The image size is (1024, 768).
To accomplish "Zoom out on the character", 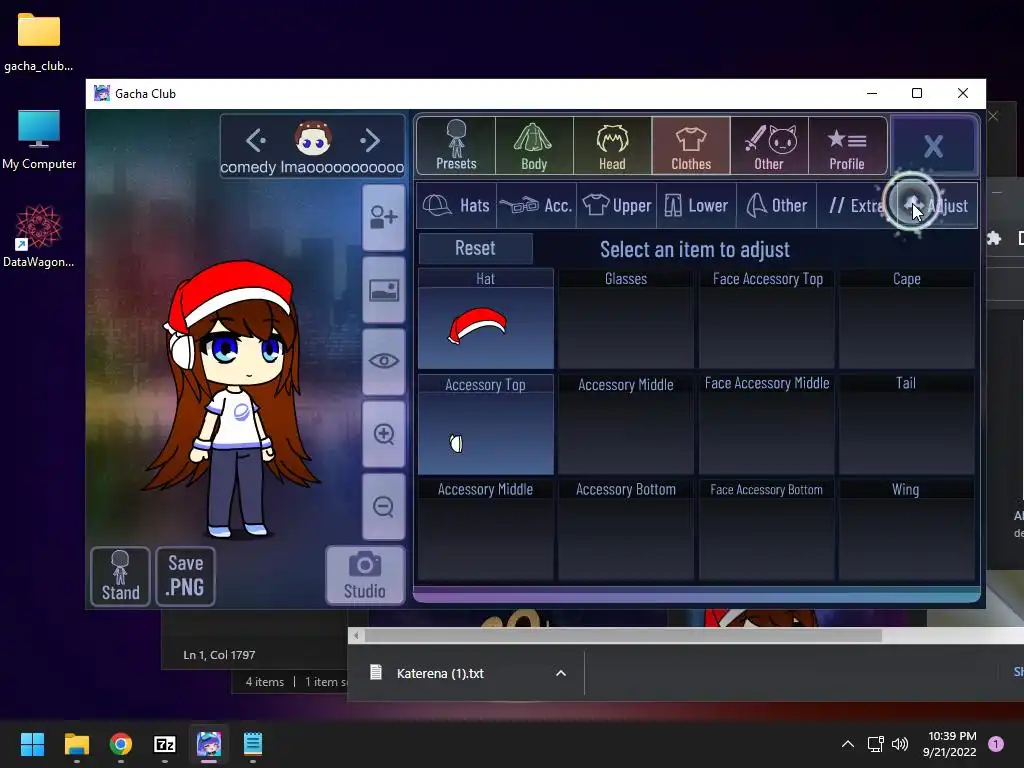I will pyautogui.click(x=384, y=506).
